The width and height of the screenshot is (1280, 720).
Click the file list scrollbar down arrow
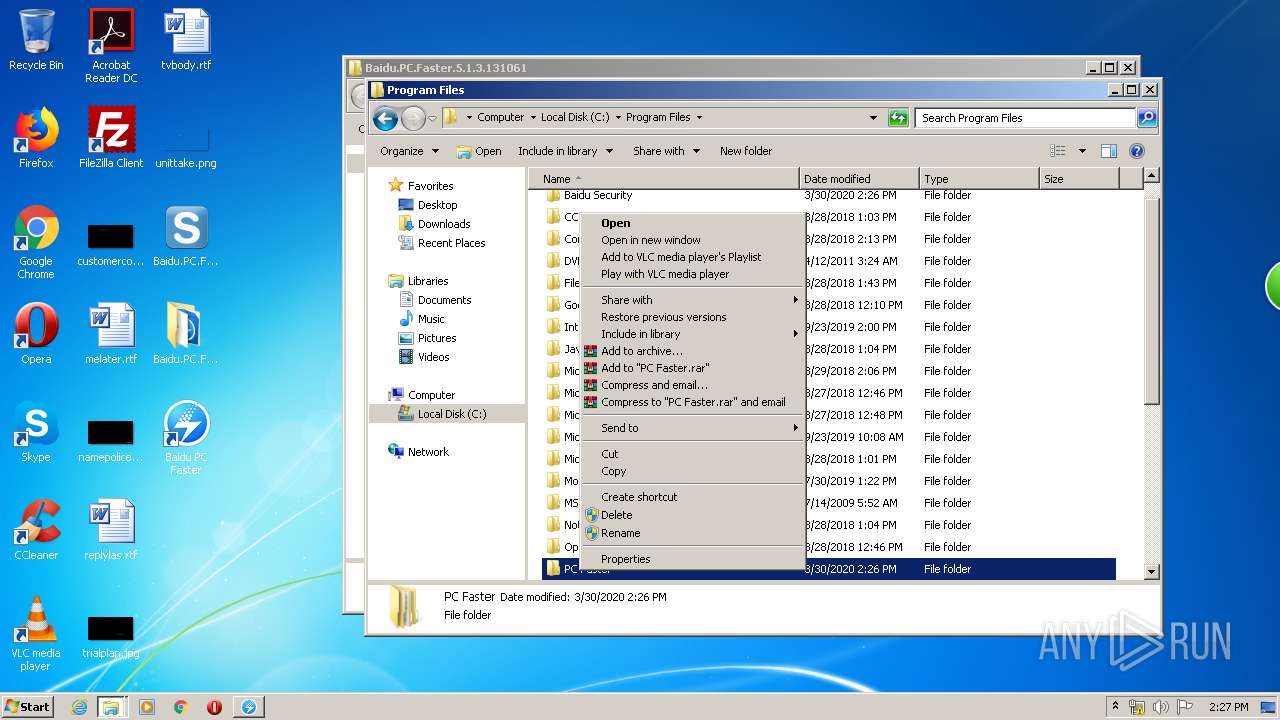point(1151,572)
